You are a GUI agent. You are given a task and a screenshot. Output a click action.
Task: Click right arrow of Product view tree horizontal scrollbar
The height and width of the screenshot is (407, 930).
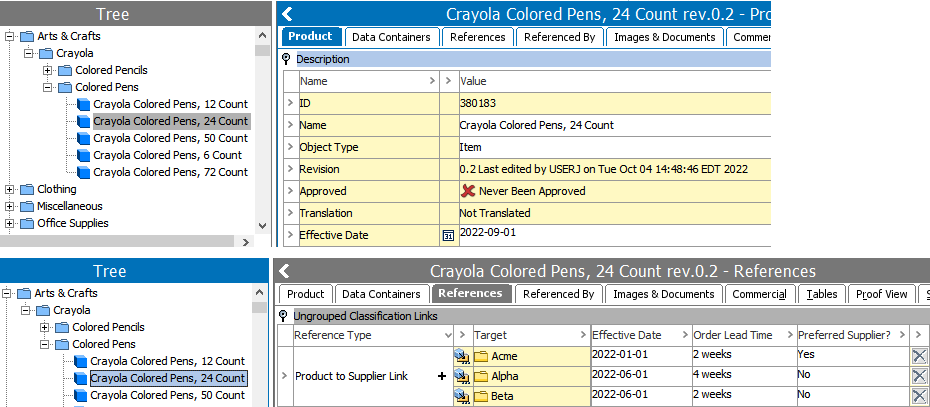point(246,241)
